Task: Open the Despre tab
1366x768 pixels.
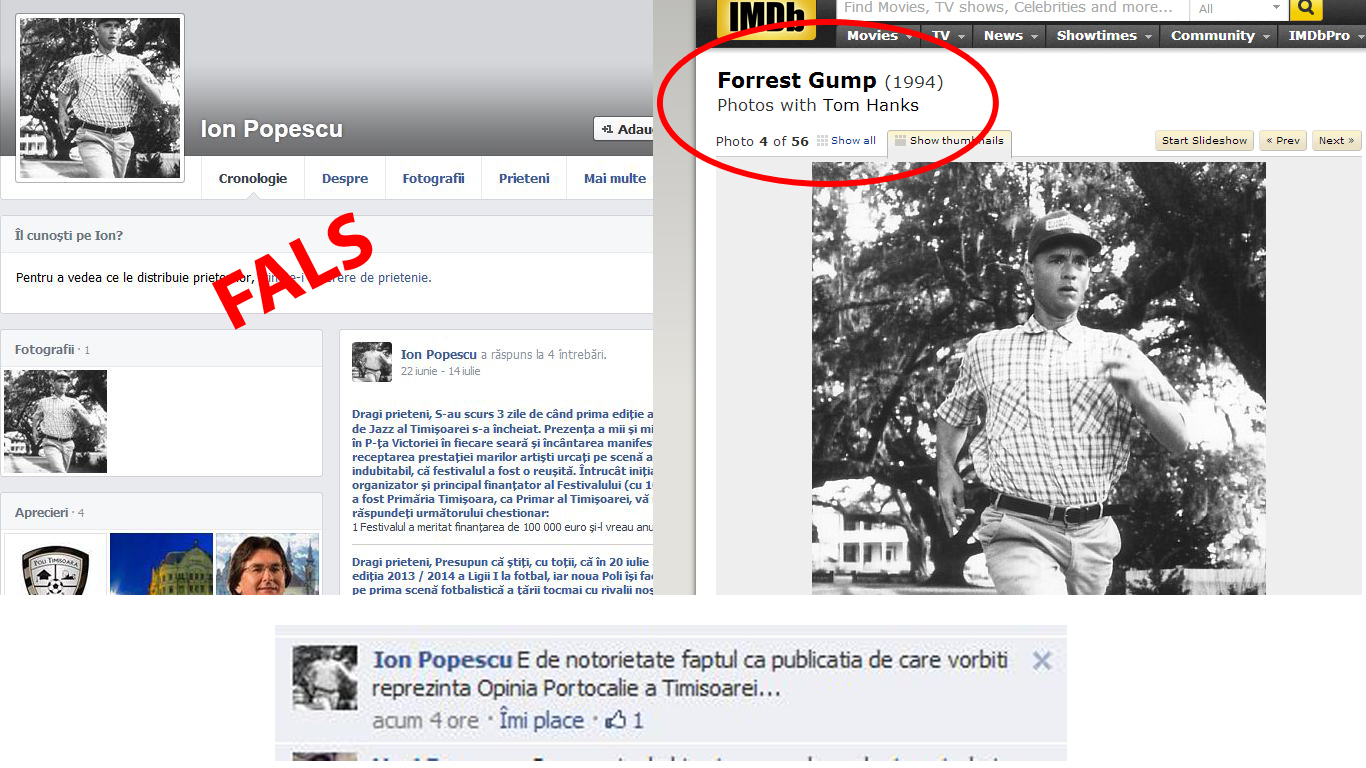Action: [x=345, y=179]
